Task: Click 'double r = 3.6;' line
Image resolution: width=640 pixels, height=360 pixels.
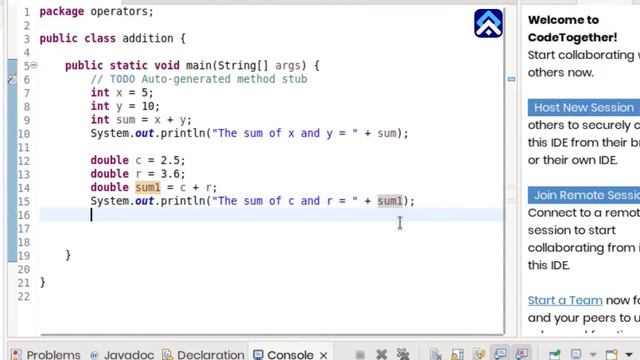Action: [138, 173]
